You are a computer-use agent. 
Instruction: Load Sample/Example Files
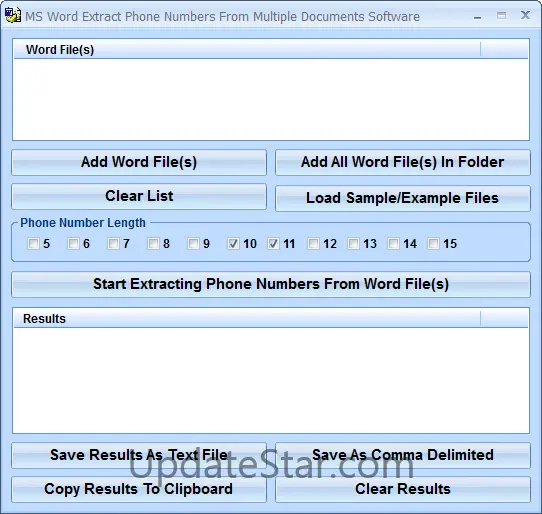pos(403,198)
